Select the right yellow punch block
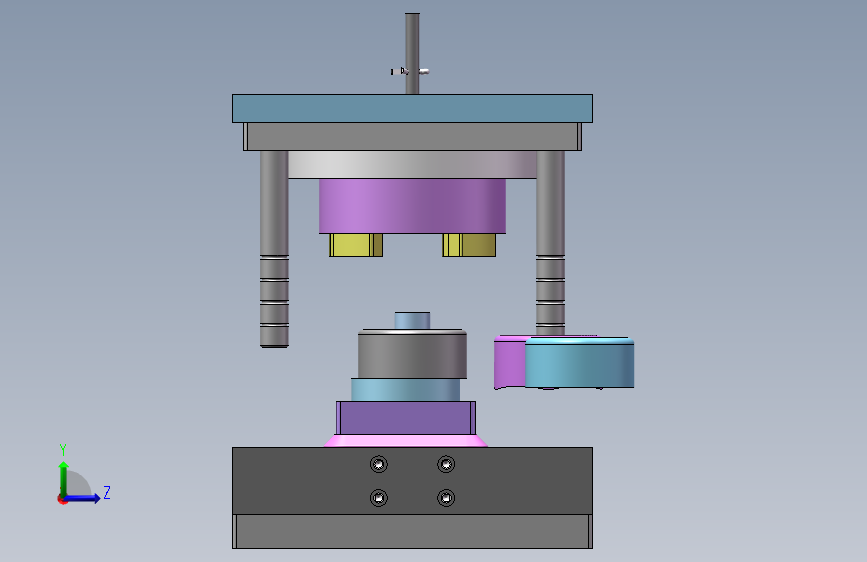This screenshot has width=867, height=562. tap(469, 245)
